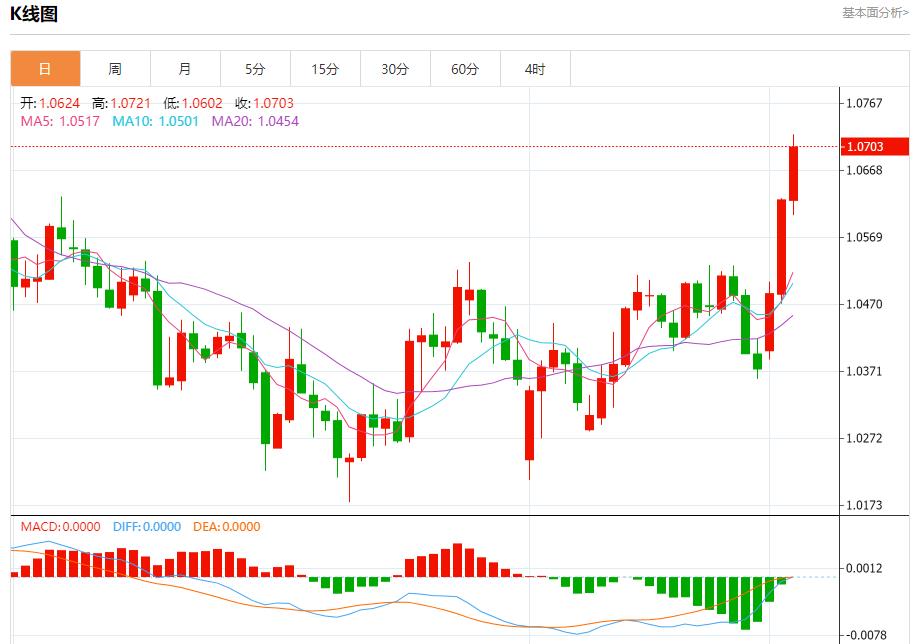Click the MA20: 1.0454 indicator label
The image size is (913, 644).
pos(255,121)
